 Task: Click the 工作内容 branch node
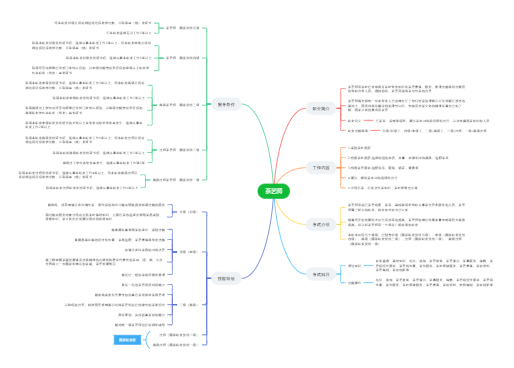[321, 168]
